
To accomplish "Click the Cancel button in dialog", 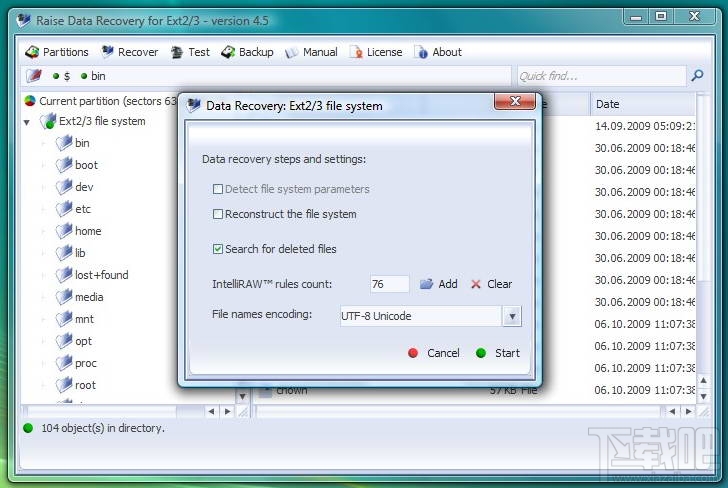I will [x=434, y=353].
